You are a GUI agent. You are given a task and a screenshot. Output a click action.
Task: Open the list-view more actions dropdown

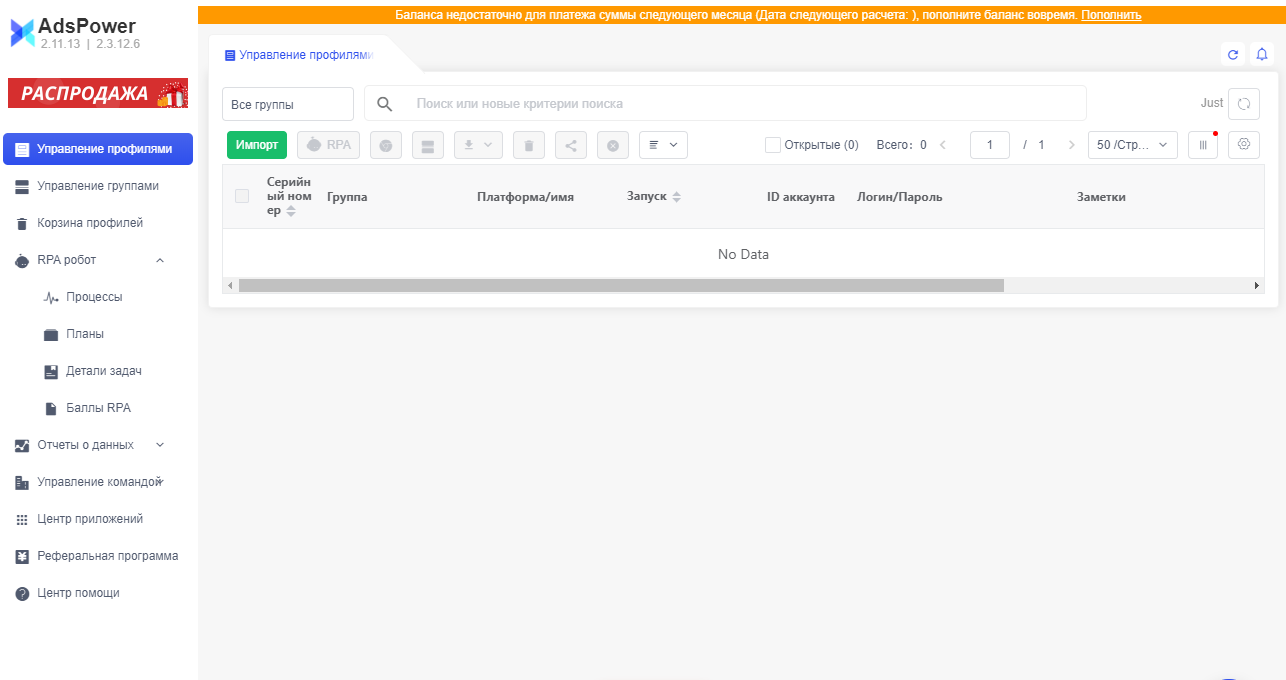point(663,145)
